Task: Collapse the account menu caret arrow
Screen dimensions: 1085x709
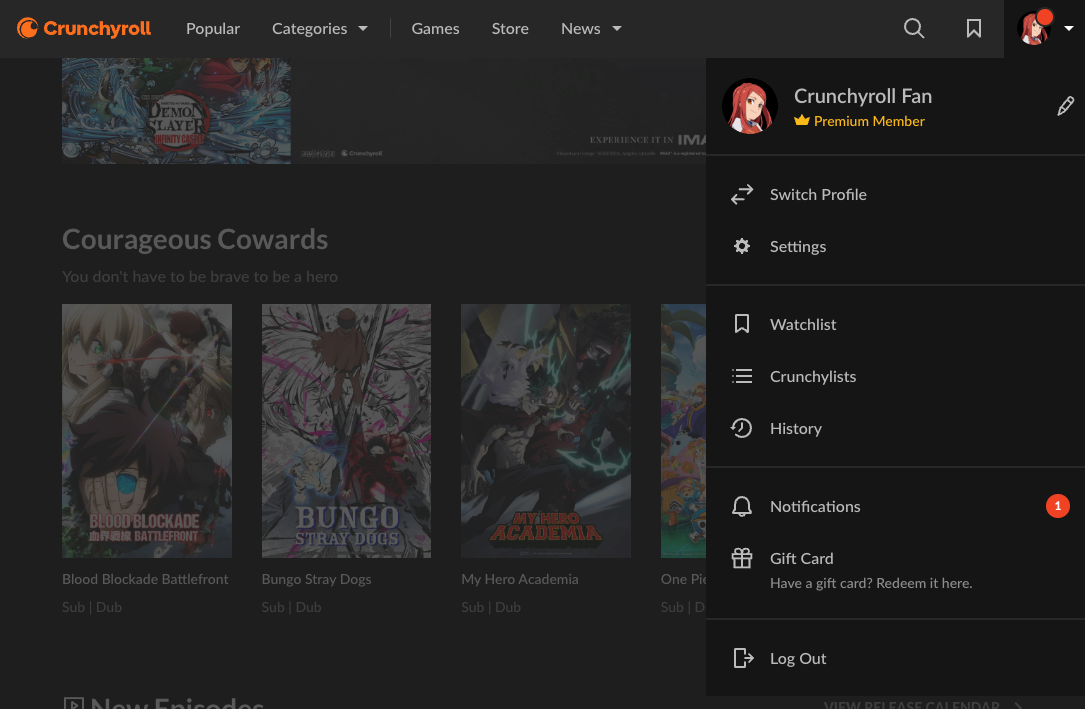Action: 1068,28
